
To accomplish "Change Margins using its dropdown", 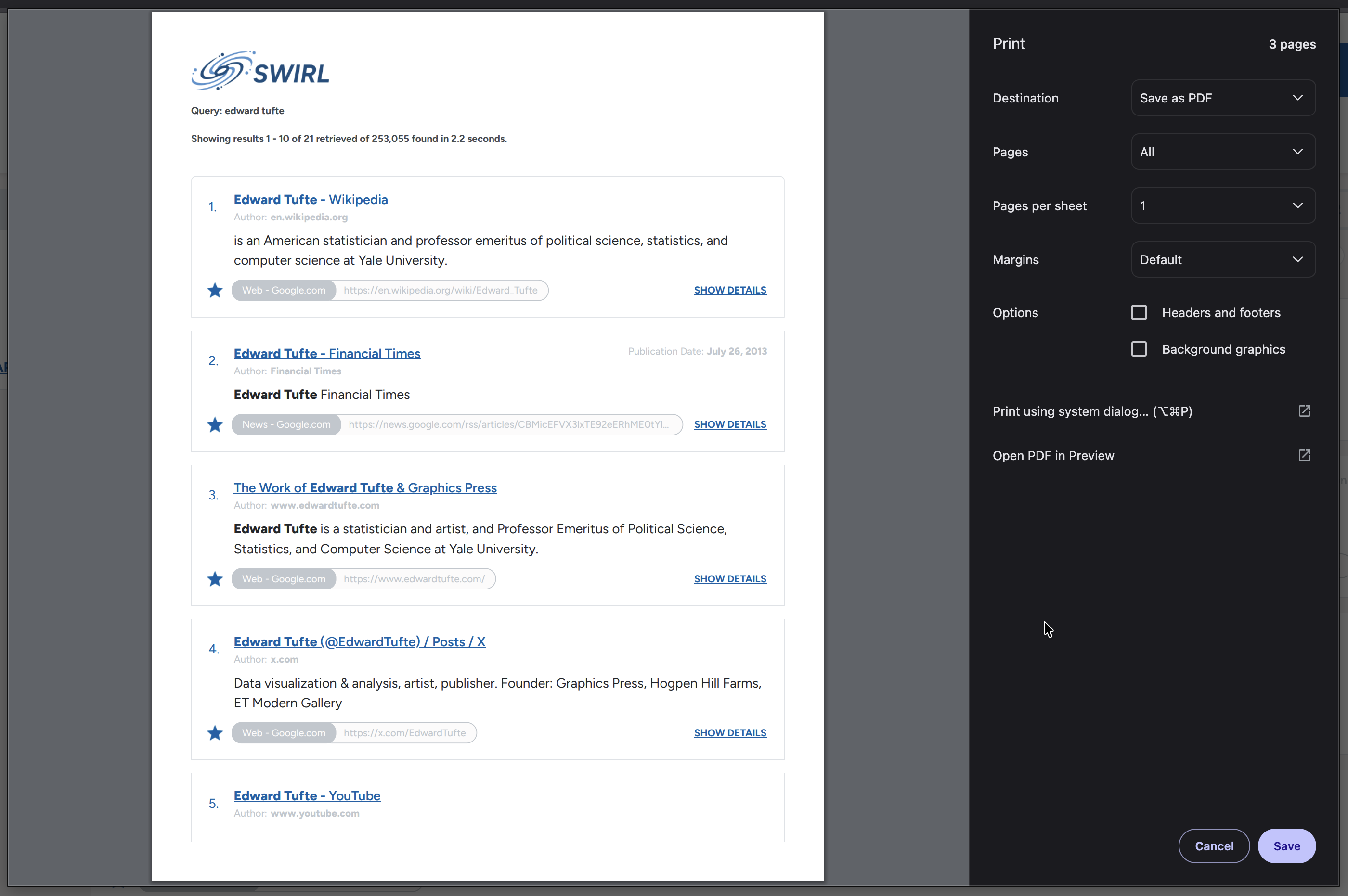I will point(1223,259).
